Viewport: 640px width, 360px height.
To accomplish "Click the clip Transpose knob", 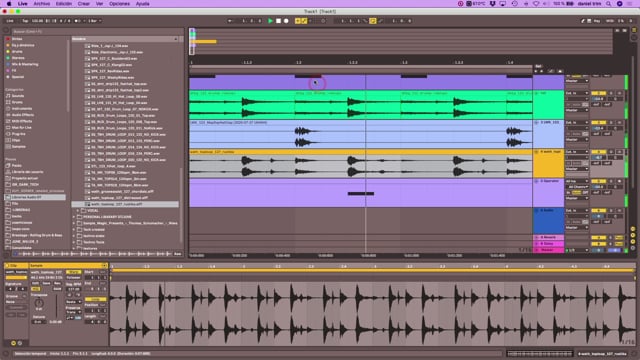I will 39,303.
